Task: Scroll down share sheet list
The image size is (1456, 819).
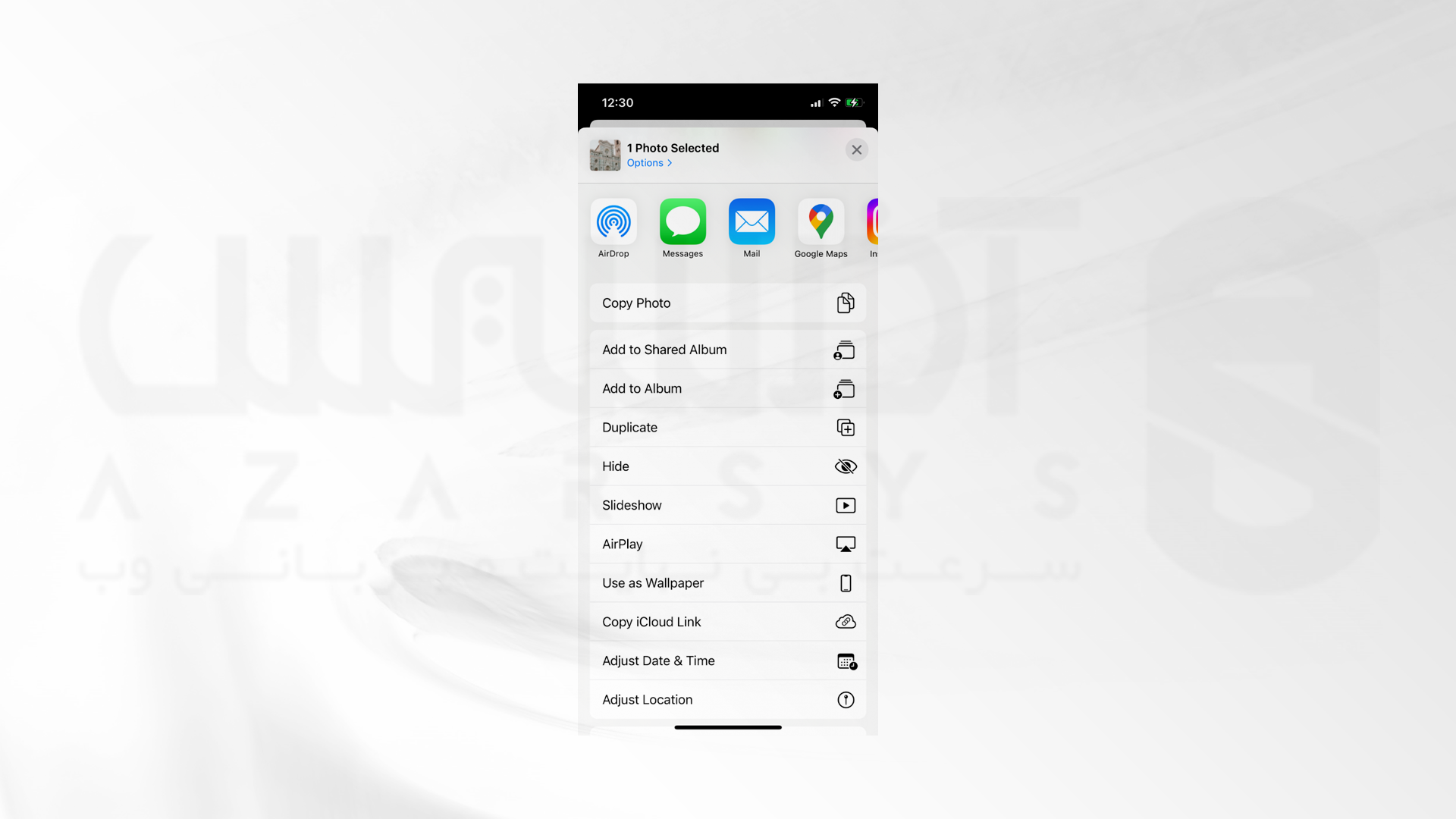Action: point(728,698)
